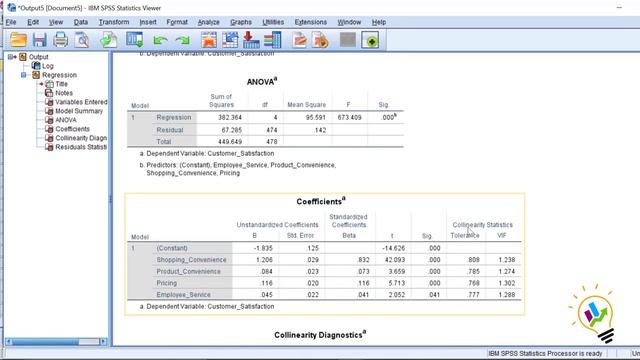Save the output document with the floppy icon

coord(40,40)
